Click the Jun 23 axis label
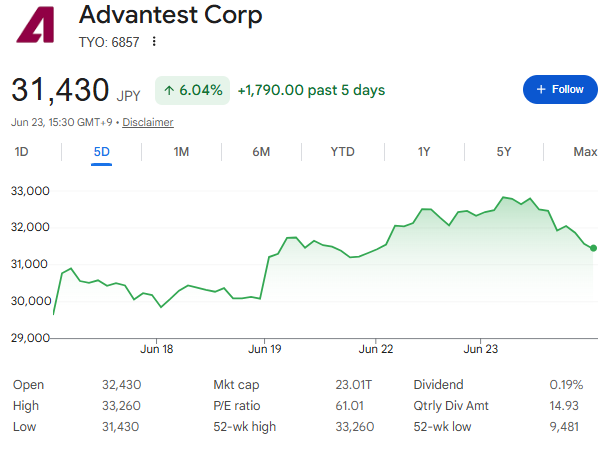610x451 pixels. (481, 349)
